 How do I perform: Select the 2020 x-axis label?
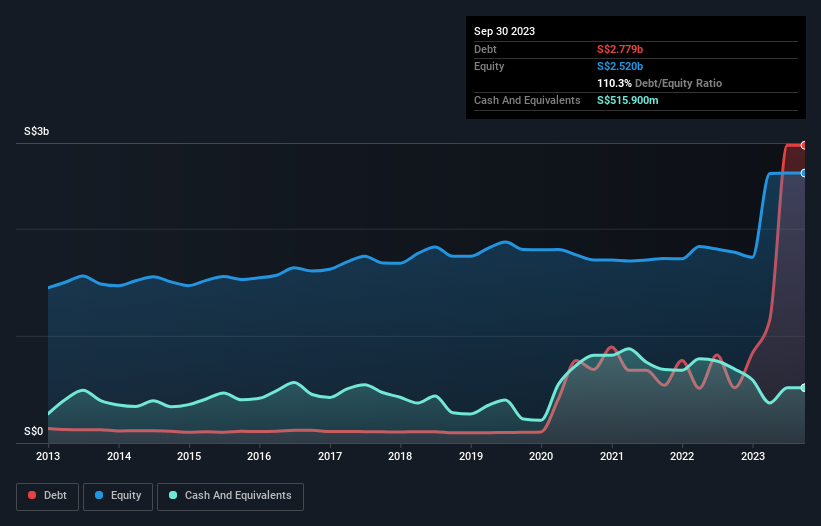coord(541,457)
